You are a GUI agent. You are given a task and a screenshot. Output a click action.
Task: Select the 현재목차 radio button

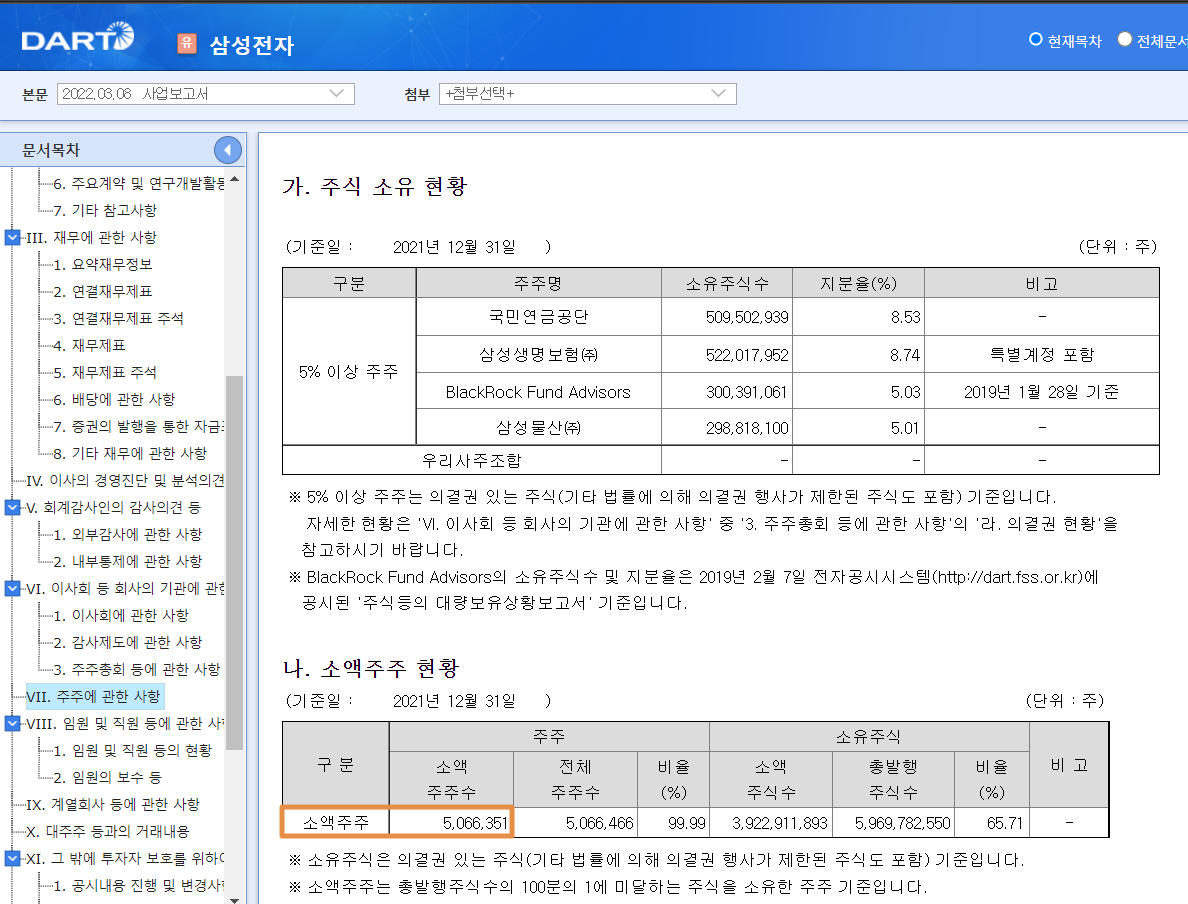[1035, 39]
